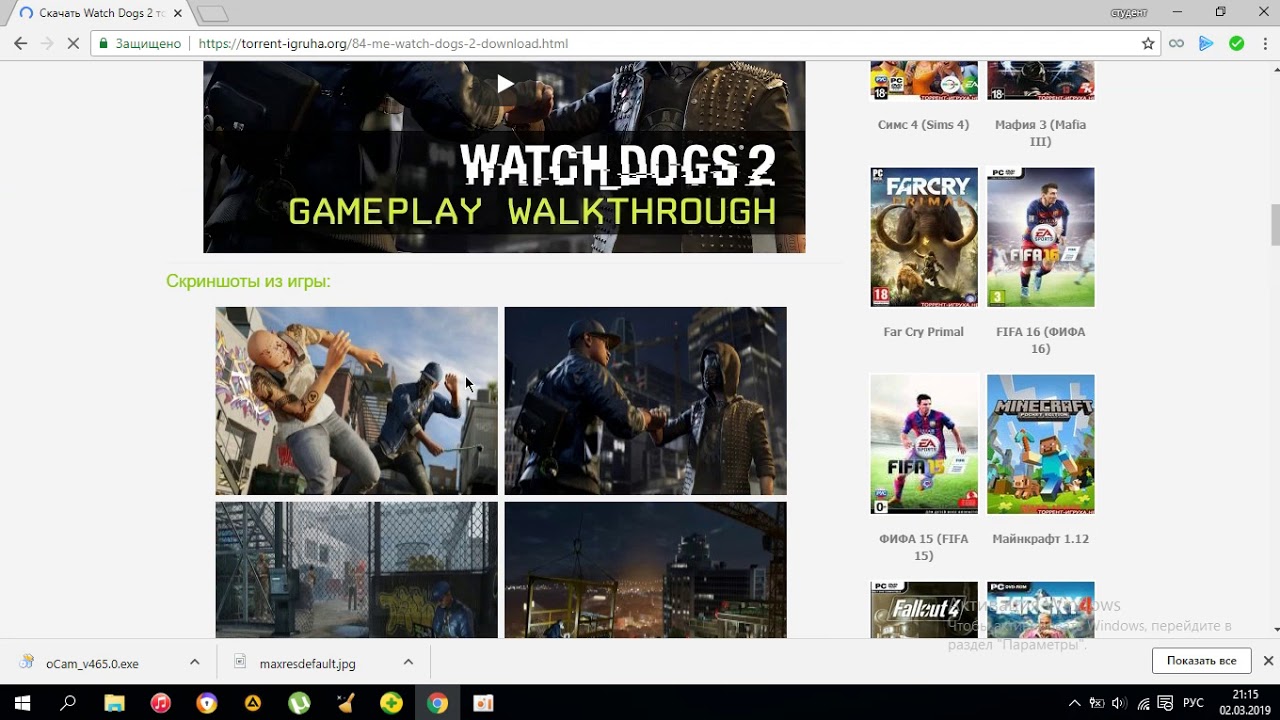Viewport: 1280px width, 720px height.
Task: Open the notification center icon
Action: tap(1165, 703)
